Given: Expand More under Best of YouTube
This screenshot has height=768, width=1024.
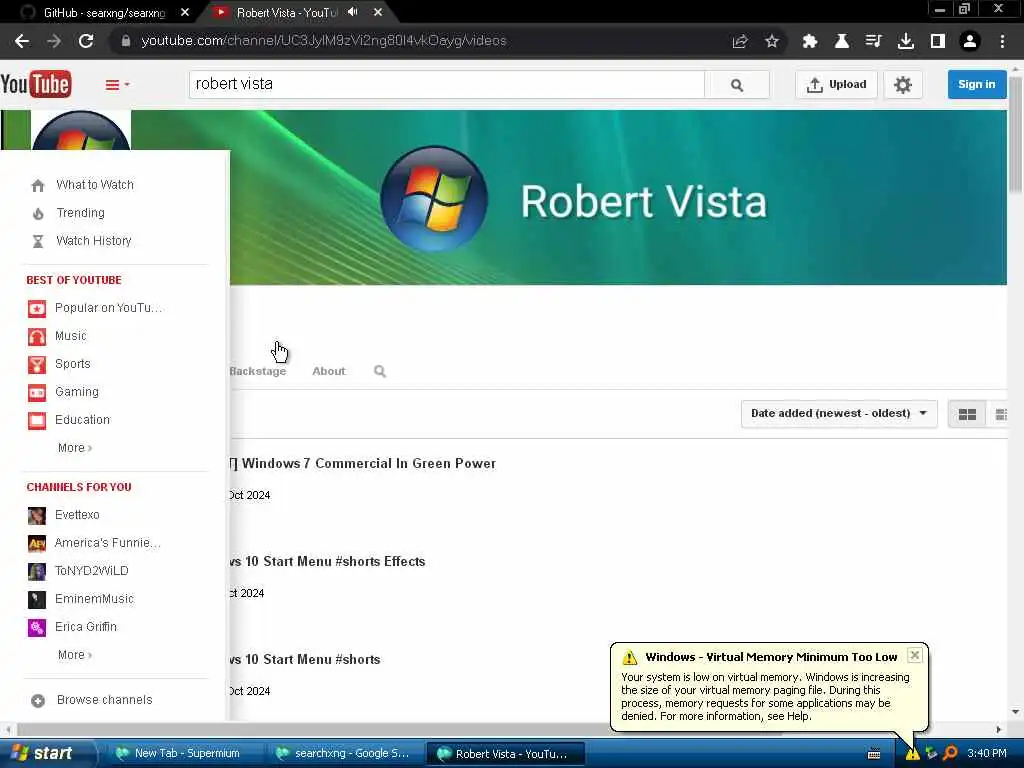Looking at the screenshot, I should [x=74, y=448].
